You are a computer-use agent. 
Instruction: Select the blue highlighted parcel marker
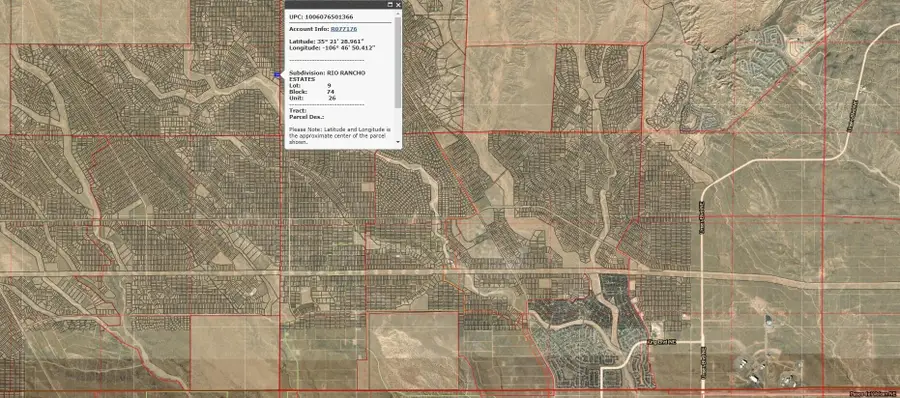(277, 75)
